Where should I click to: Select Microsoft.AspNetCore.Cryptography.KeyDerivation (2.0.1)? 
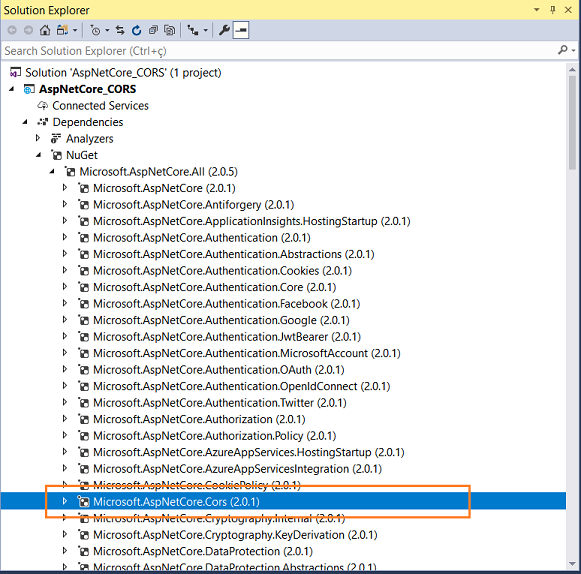tap(235, 535)
